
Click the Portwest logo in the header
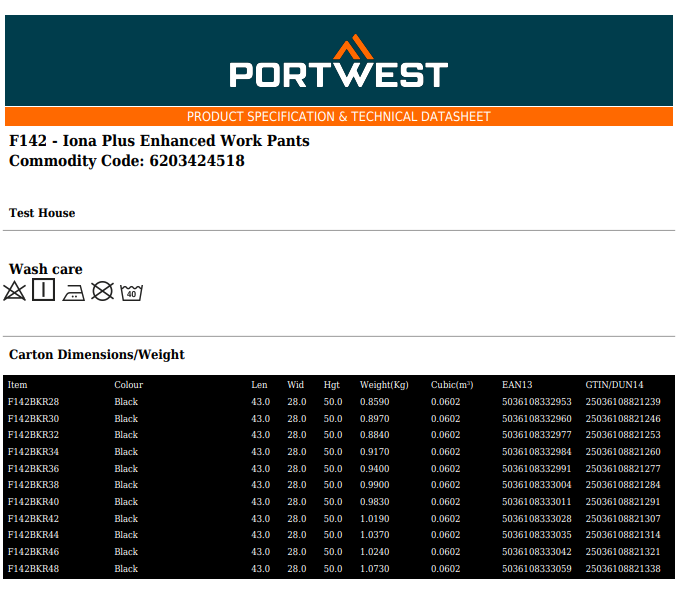point(338,73)
